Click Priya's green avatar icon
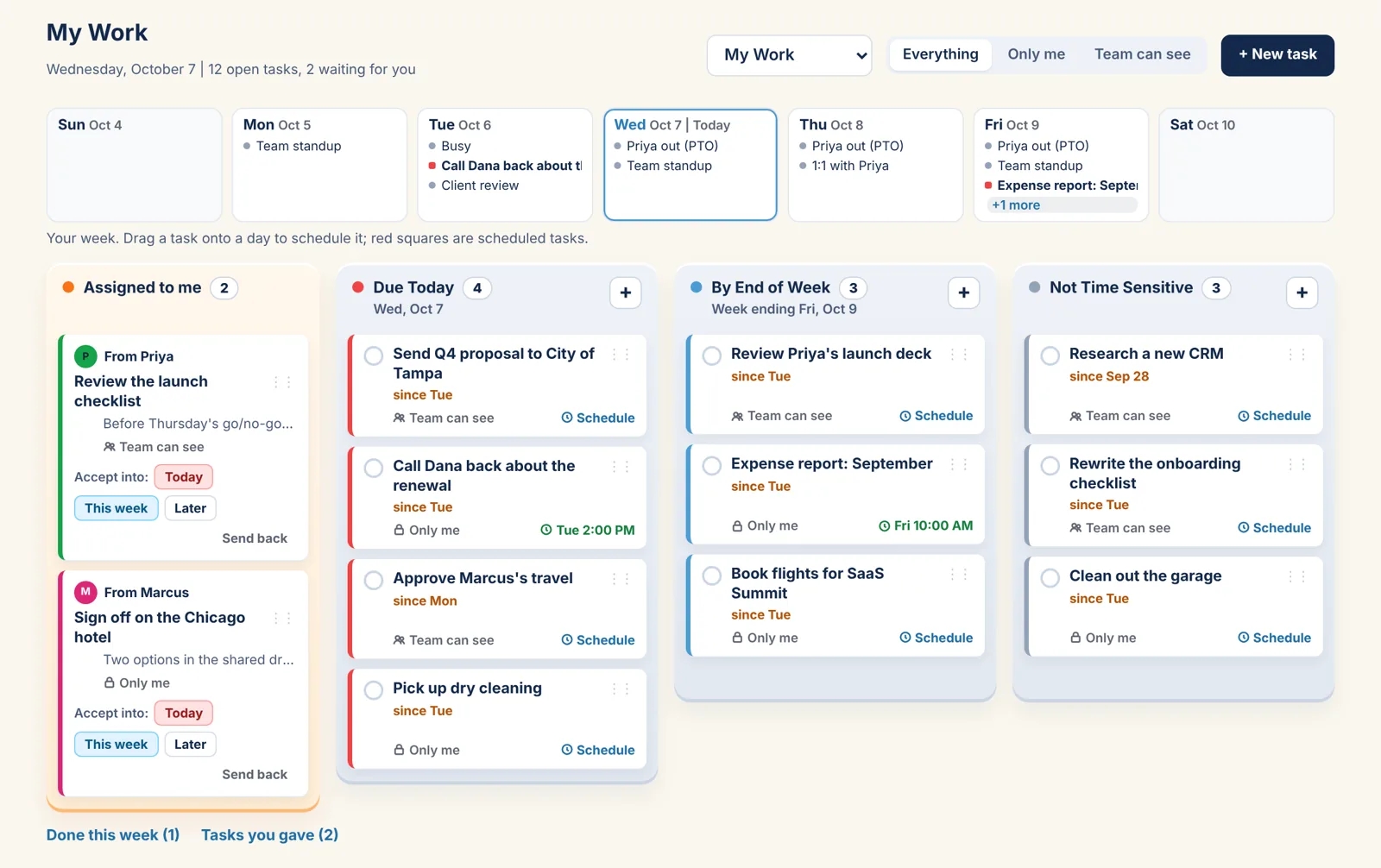 click(85, 355)
